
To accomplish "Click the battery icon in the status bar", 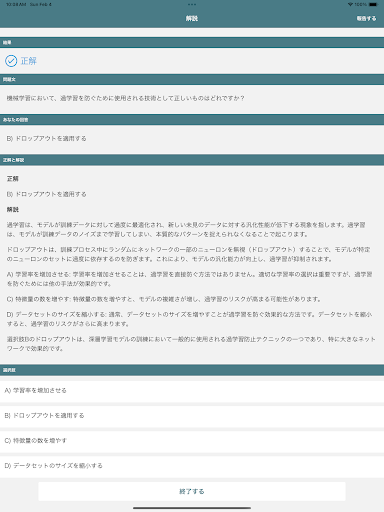I will [374, 4].
